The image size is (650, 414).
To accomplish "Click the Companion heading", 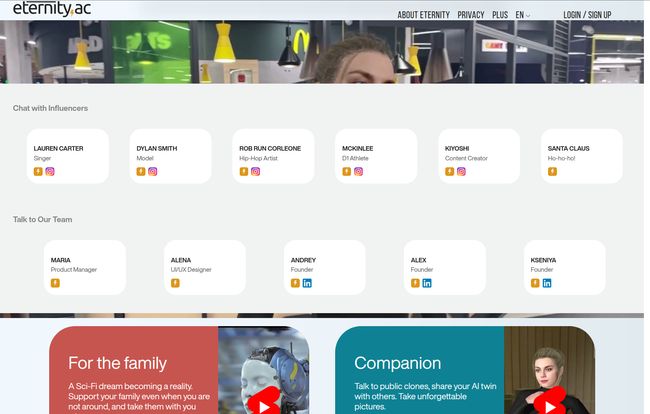I will tap(397, 363).
